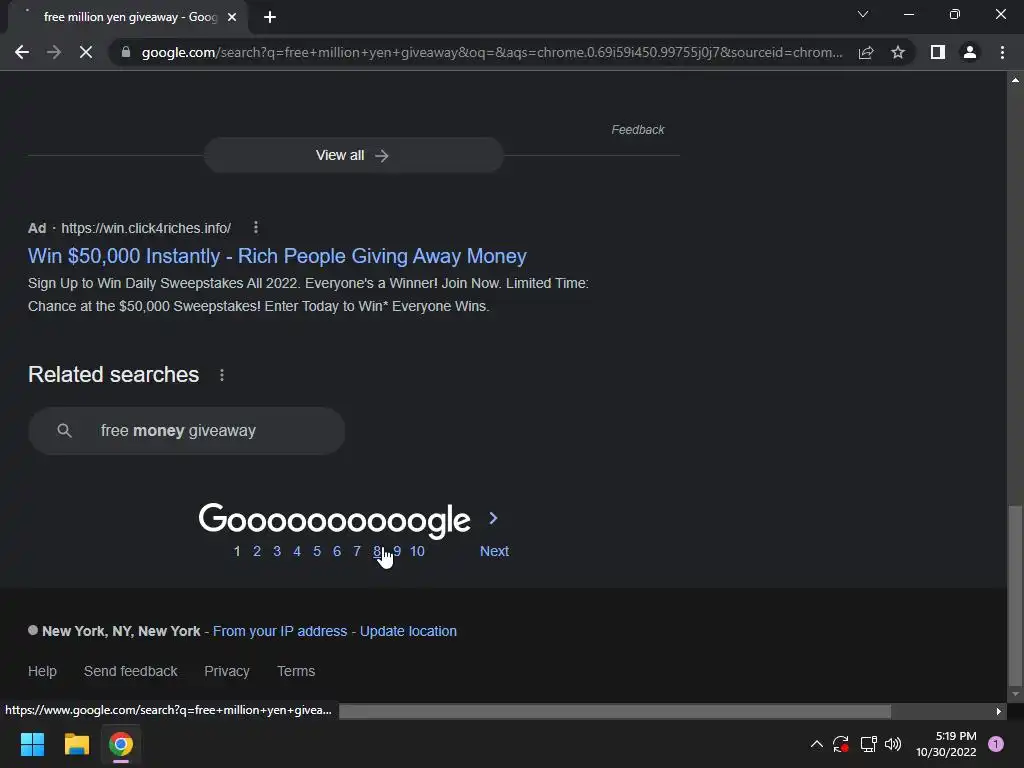Screen dimensions: 1024x768
Task: Click From your IP address link
Action: tap(280, 632)
